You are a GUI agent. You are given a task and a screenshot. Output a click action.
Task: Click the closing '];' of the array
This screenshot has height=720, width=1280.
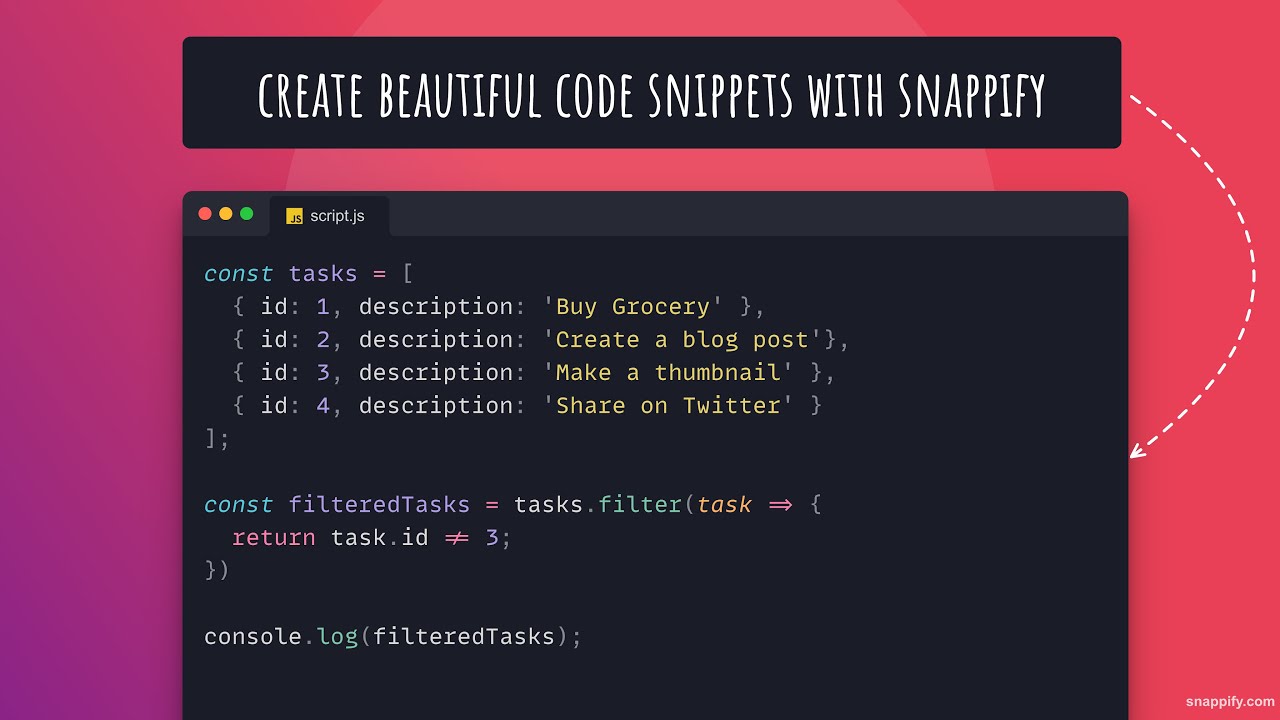[x=217, y=439]
